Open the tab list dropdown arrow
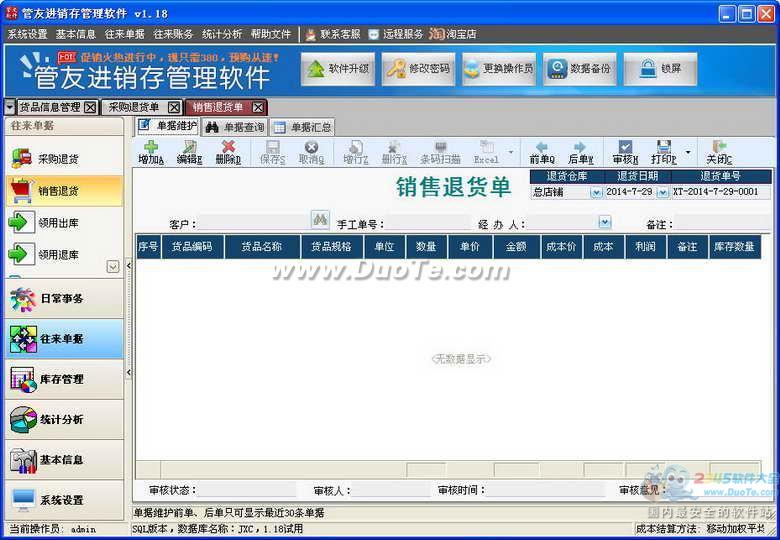780x540 pixels. [9, 107]
